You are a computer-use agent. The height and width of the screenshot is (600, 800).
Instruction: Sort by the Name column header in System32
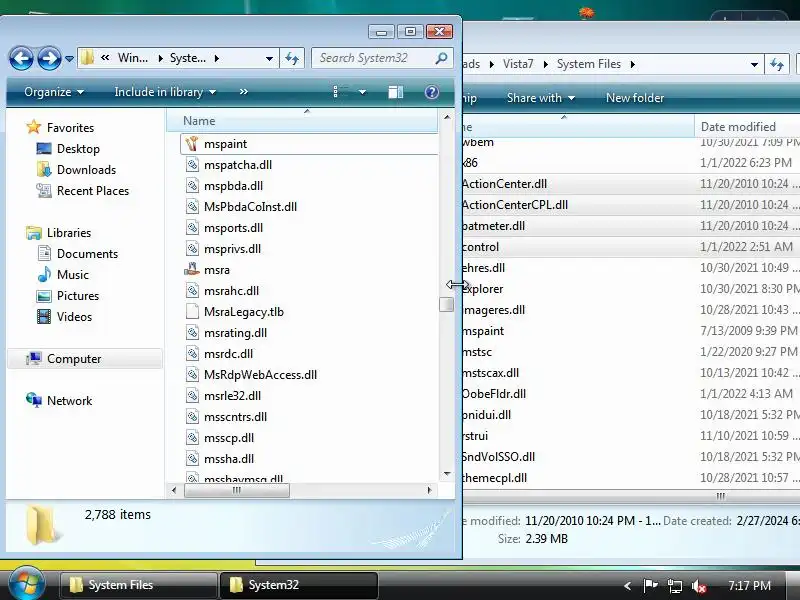[302, 121]
